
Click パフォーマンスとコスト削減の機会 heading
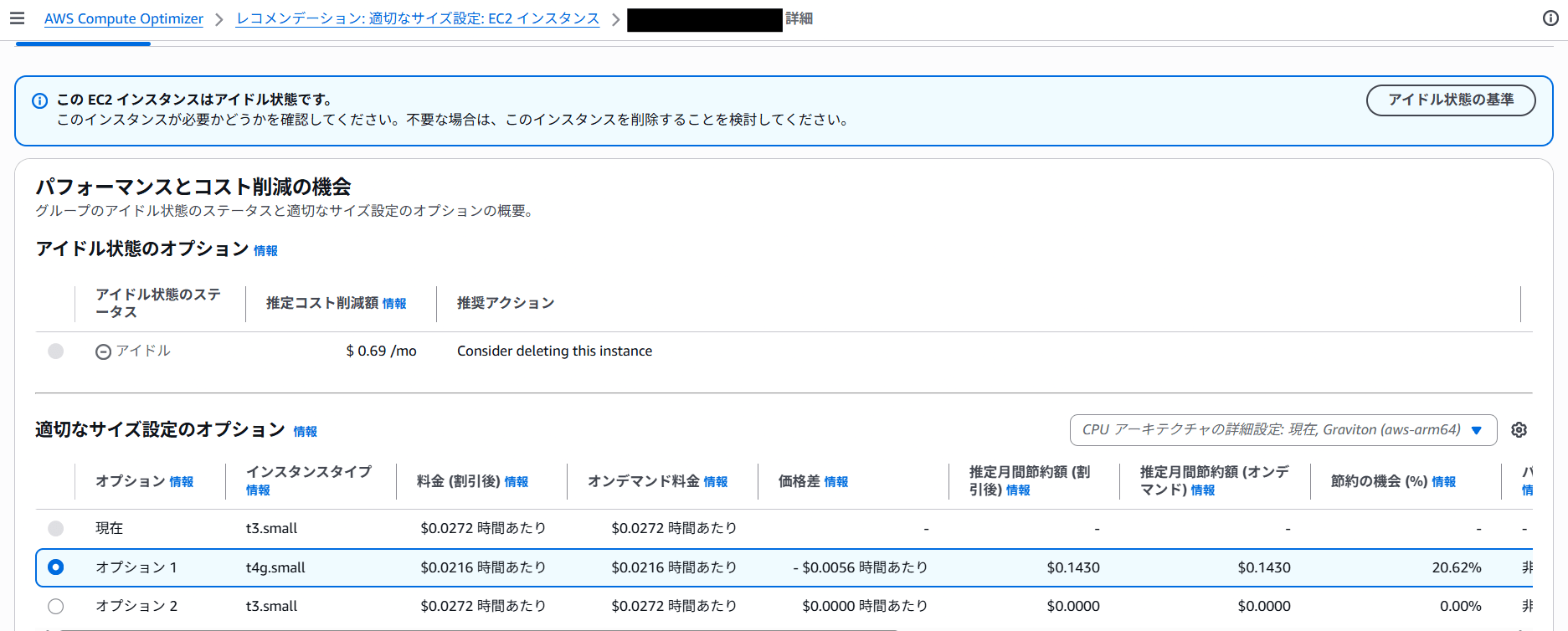[193, 187]
